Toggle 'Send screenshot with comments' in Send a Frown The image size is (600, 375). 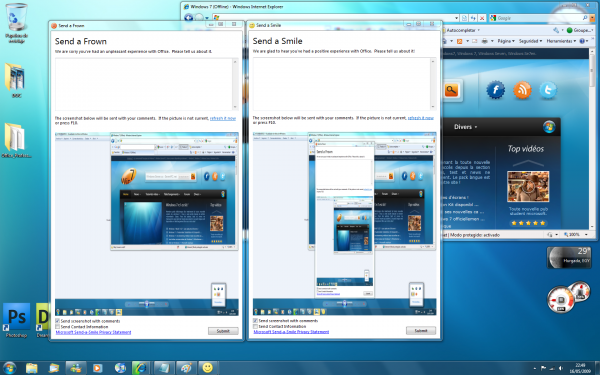coord(58,321)
